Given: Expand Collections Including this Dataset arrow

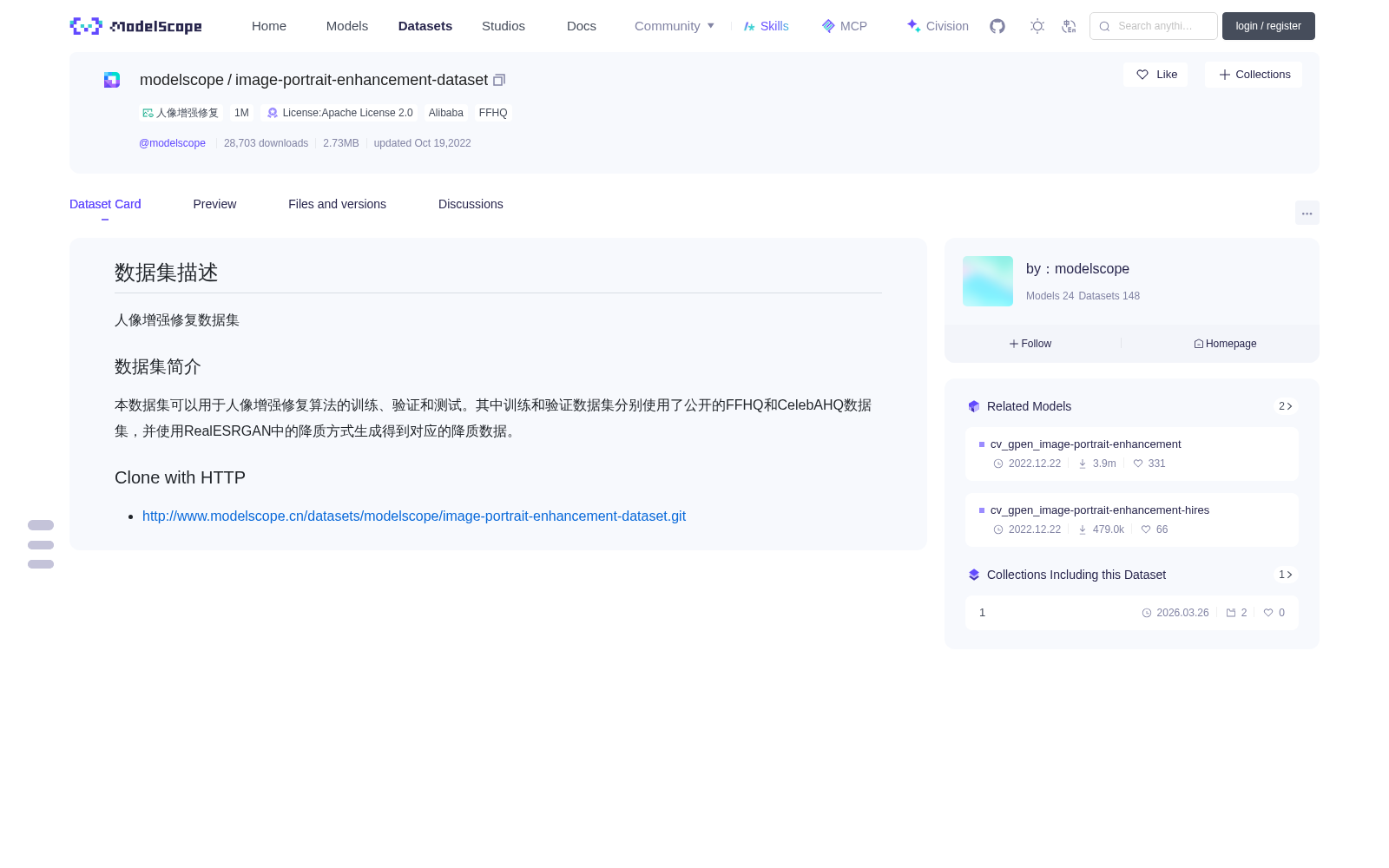Looking at the screenshot, I should pyautogui.click(x=1286, y=575).
